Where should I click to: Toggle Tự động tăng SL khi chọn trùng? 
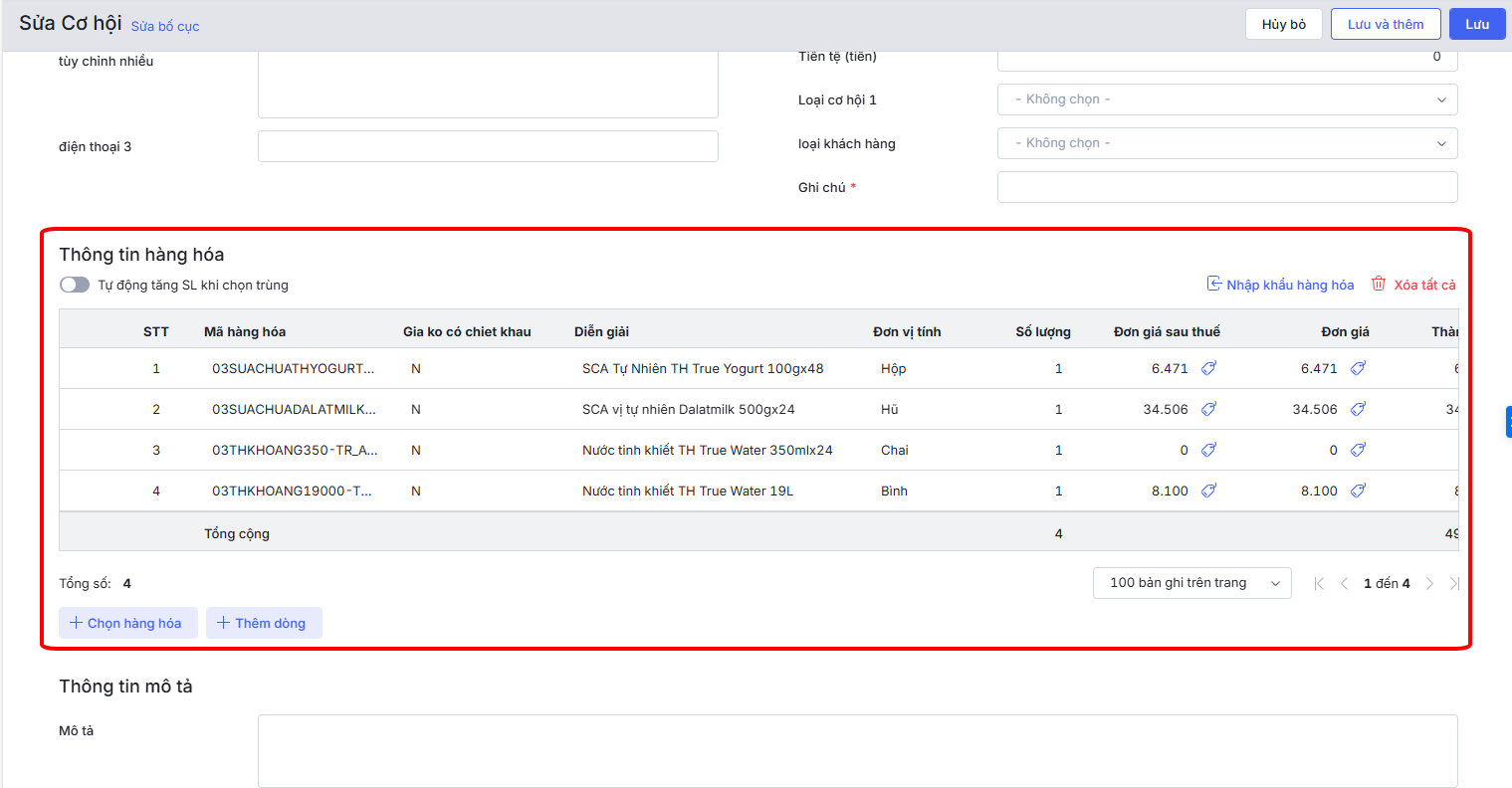click(x=75, y=285)
